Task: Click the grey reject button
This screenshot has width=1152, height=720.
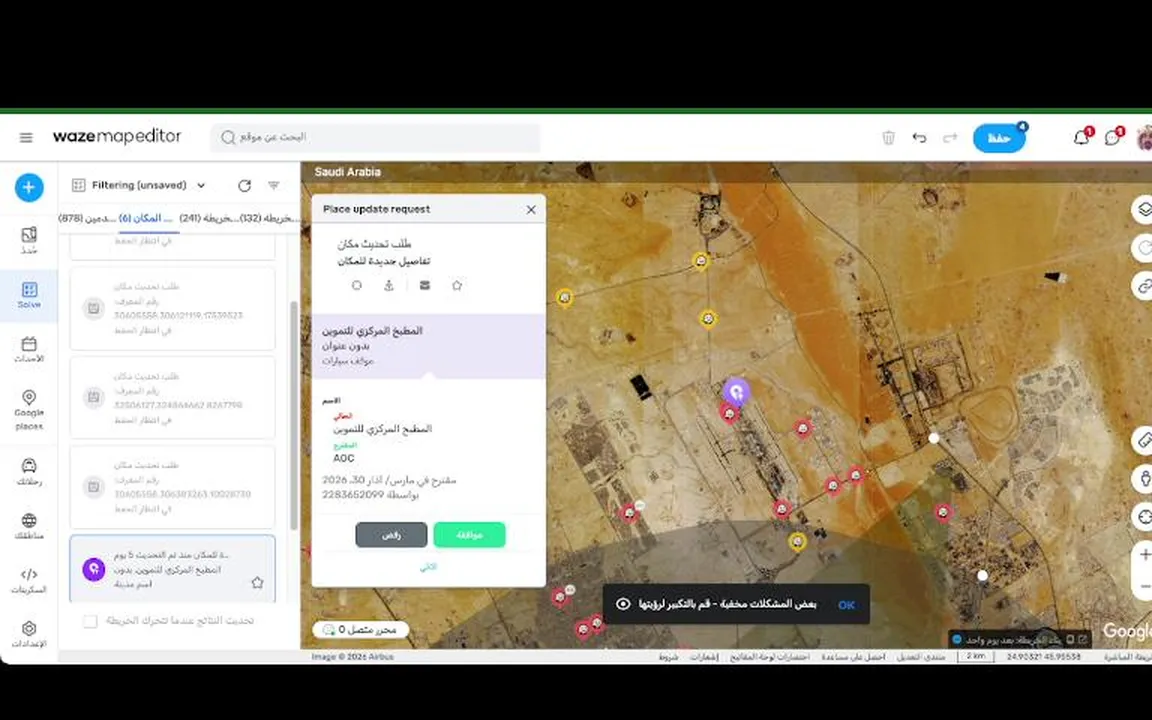Action: click(391, 535)
